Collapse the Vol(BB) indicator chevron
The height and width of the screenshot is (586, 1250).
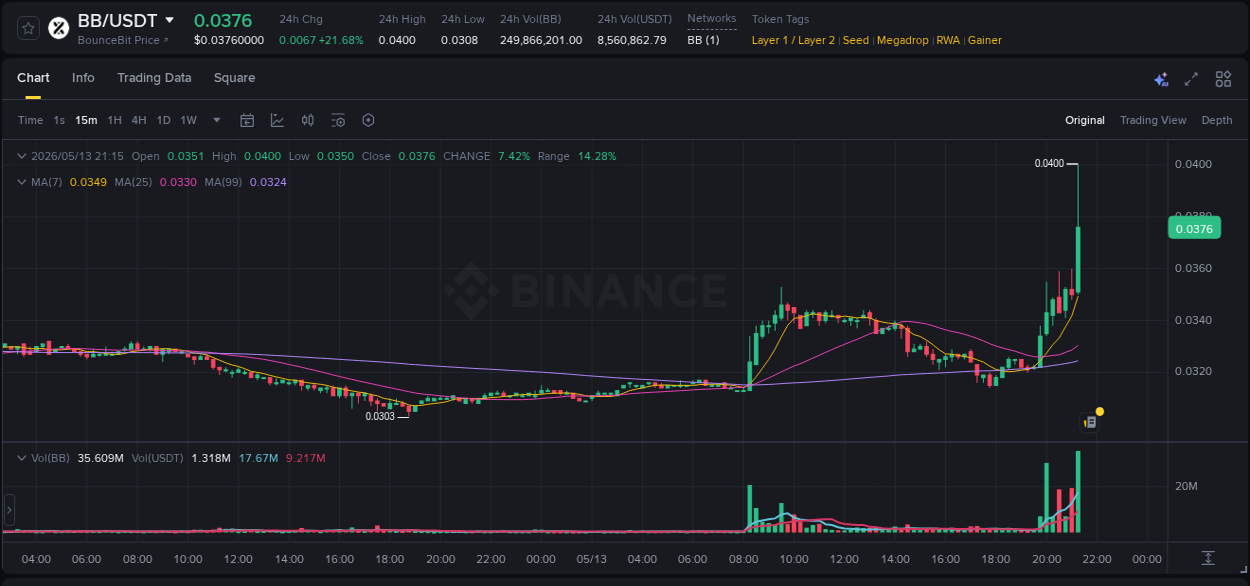(22, 458)
